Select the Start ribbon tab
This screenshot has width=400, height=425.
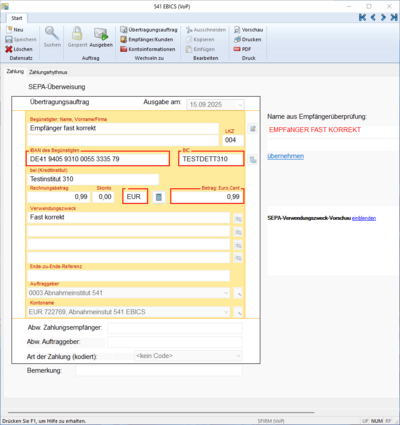[x=17, y=18]
